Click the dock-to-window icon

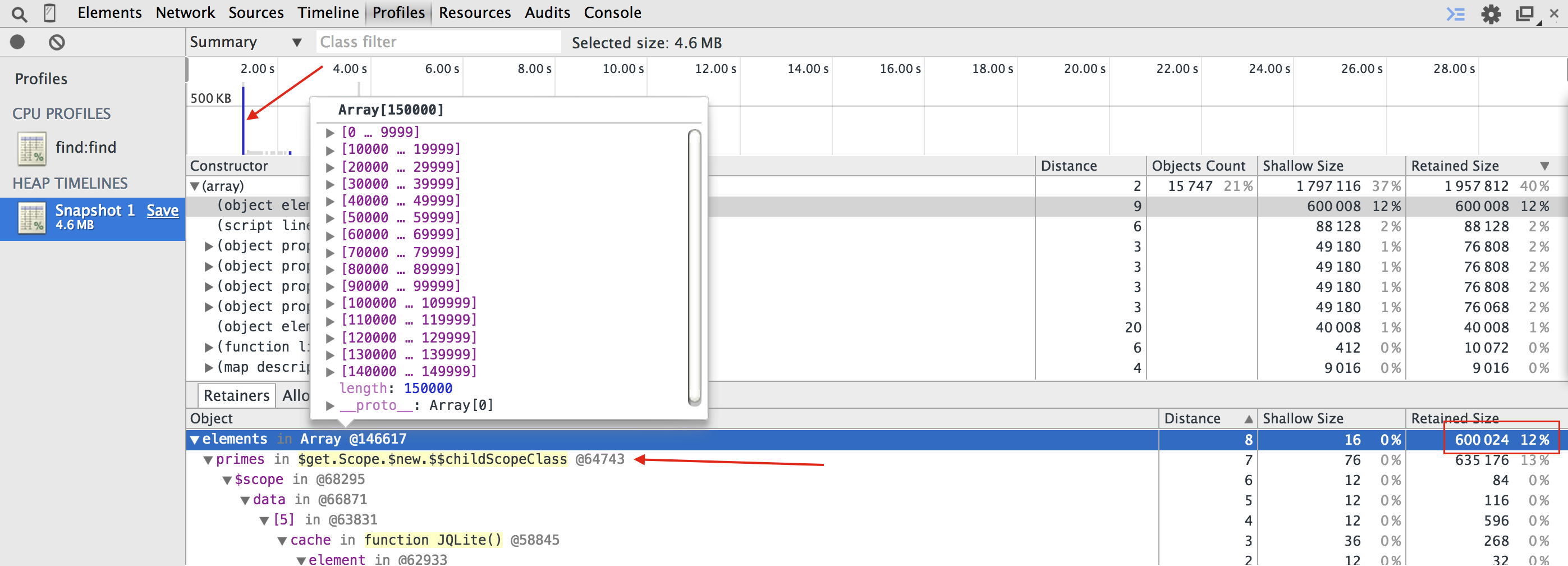[1525, 13]
